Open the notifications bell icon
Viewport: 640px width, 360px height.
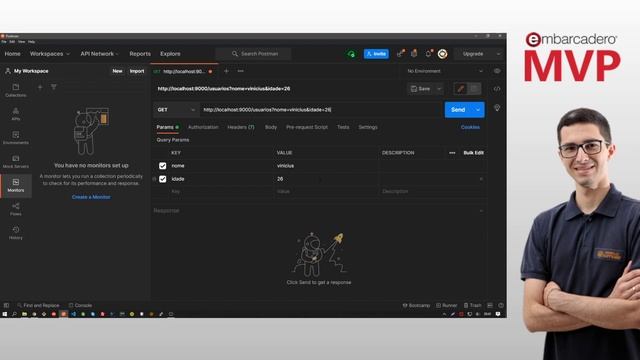[429, 53]
